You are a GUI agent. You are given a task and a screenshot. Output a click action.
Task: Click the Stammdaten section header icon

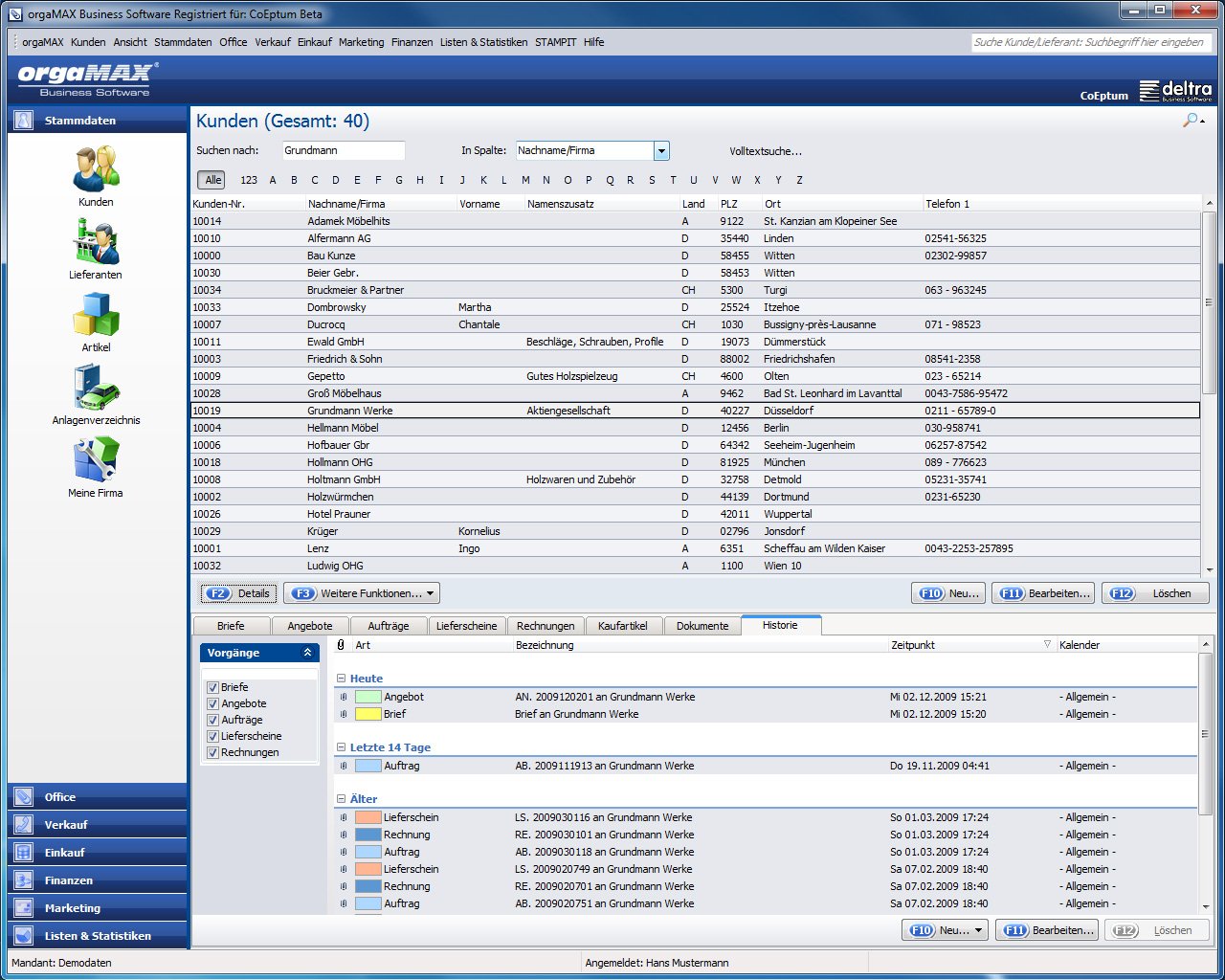click(x=24, y=121)
